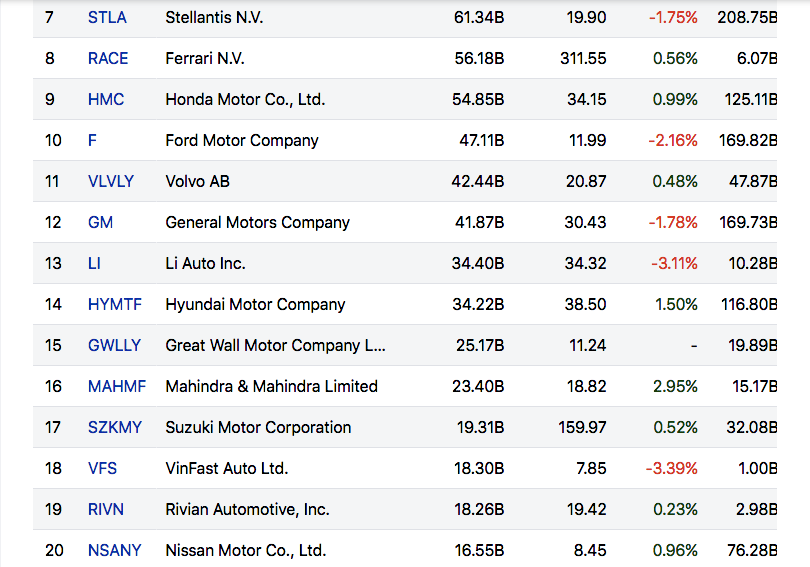Click VinFast's -3.39% change value
Viewport: 810px width, 567px height.
click(x=673, y=469)
